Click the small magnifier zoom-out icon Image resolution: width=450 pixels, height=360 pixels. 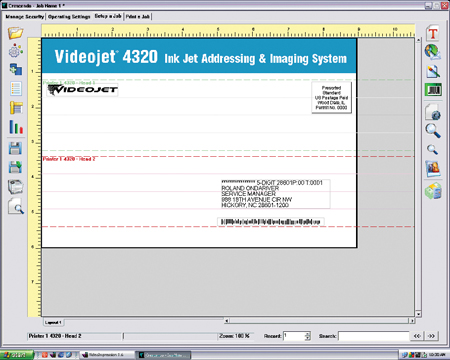tap(432, 149)
